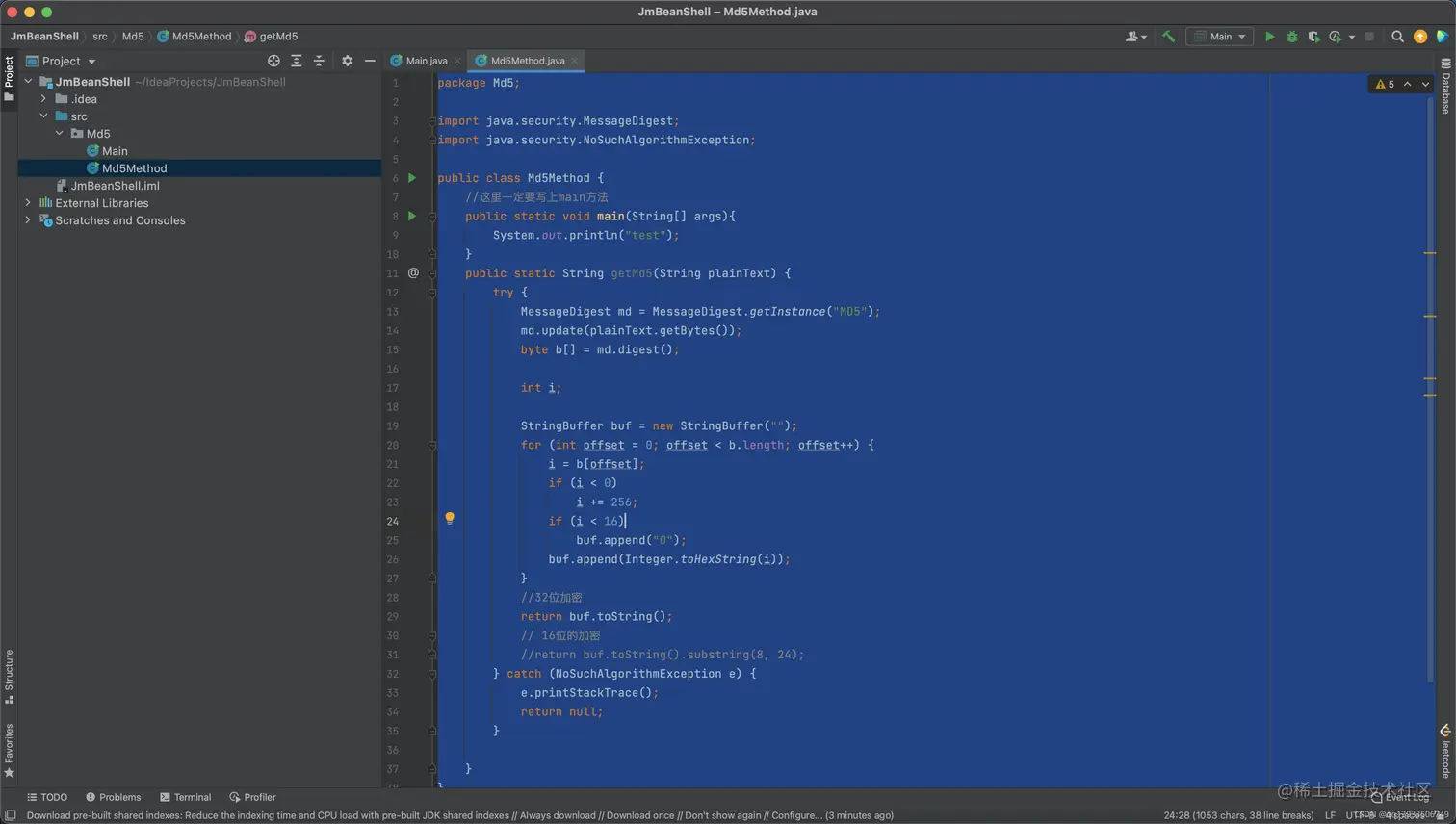Screen dimensions: 1456x824
Task: Expand the .idea folder
Action: pyautogui.click(x=43, y=99)
